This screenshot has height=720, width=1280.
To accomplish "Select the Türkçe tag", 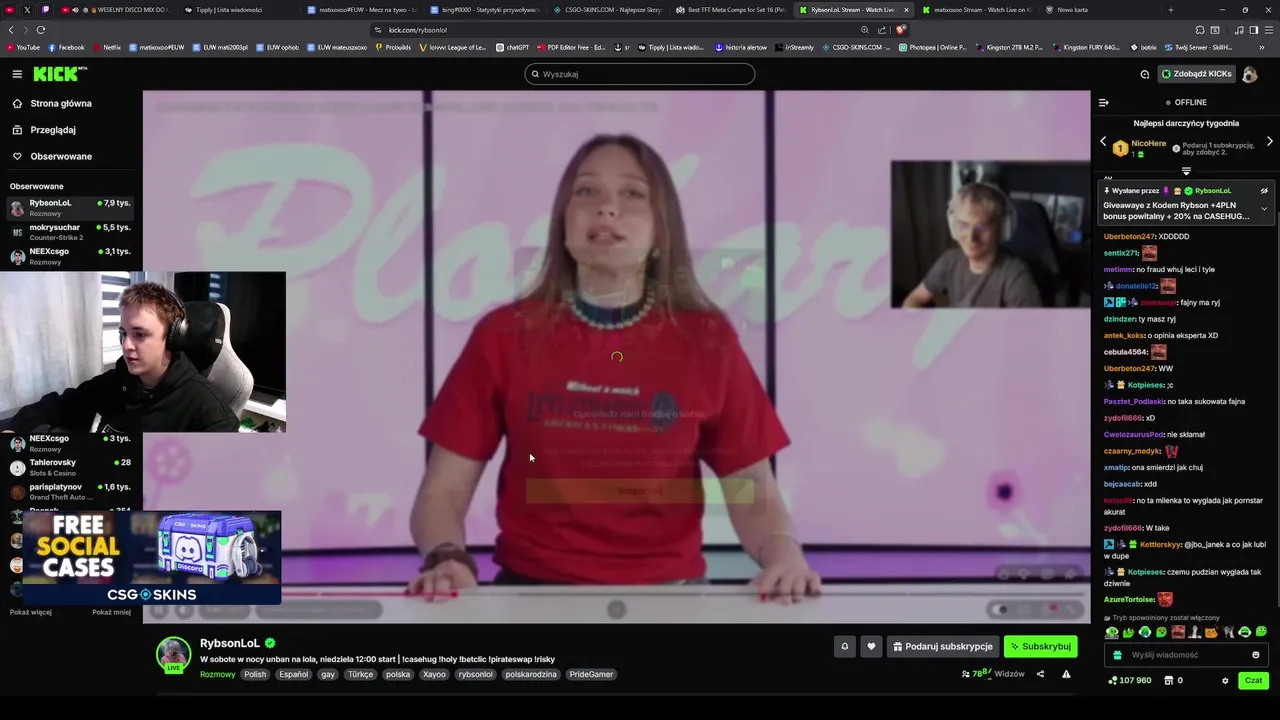I will (360, 674).
